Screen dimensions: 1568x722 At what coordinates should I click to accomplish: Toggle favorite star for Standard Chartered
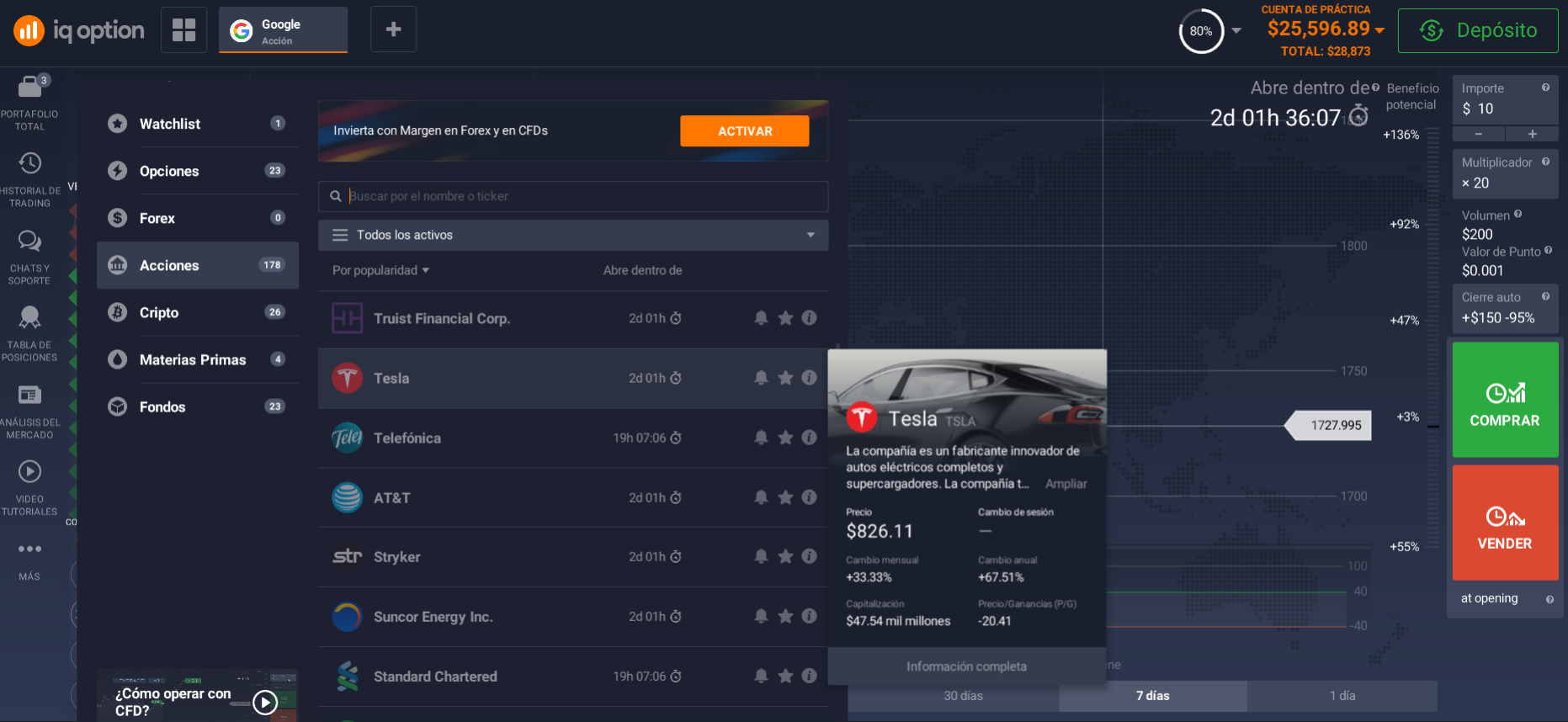click(785, 676)
